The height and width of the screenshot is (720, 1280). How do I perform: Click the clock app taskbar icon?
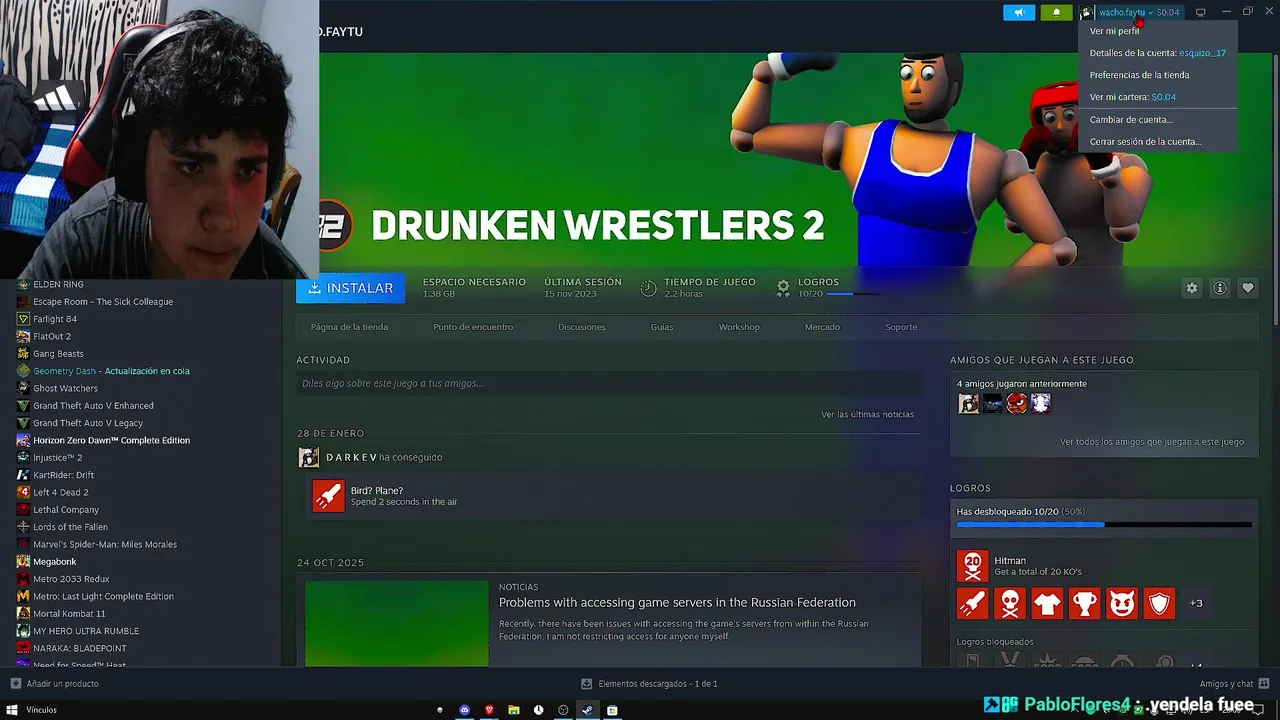[x=538, y=710]
